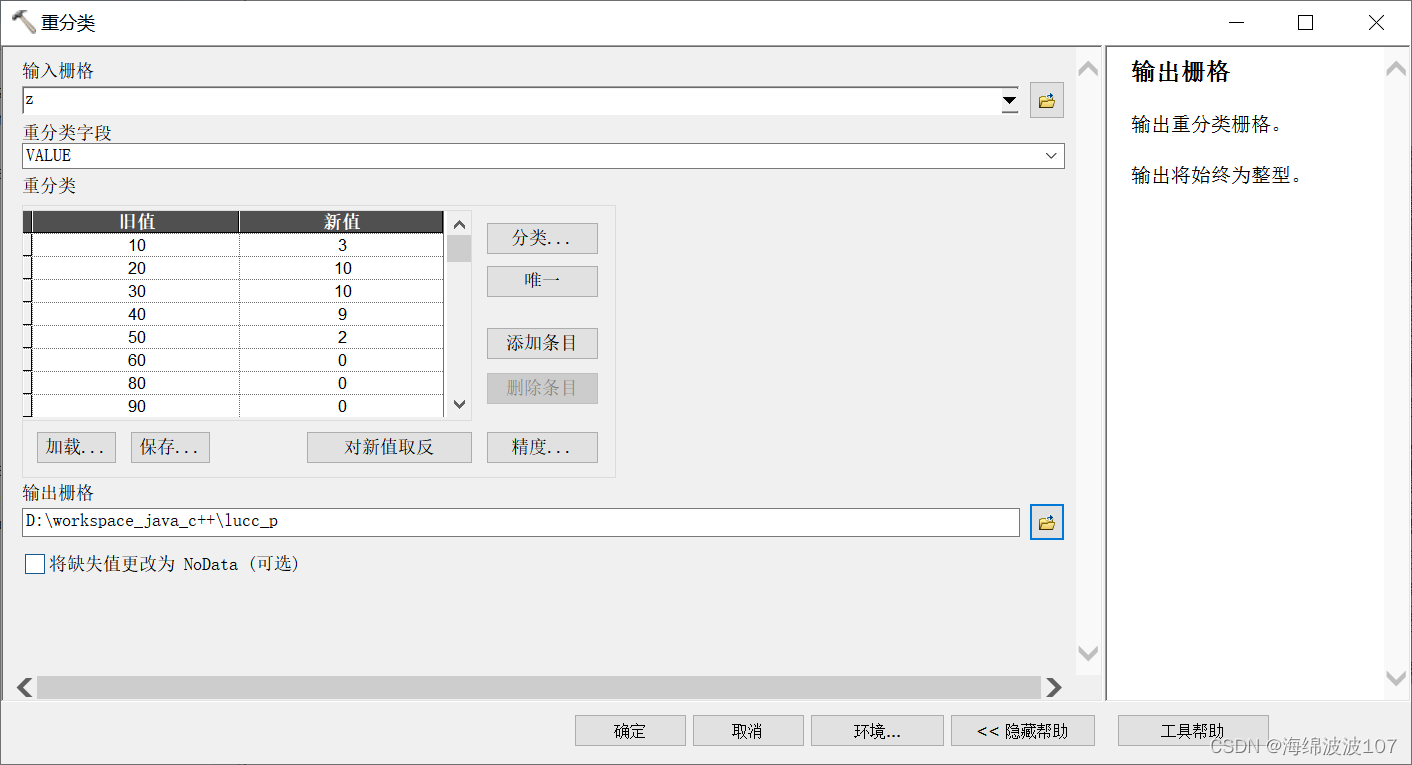Click the 删除条目 button

tap(542, 388)
